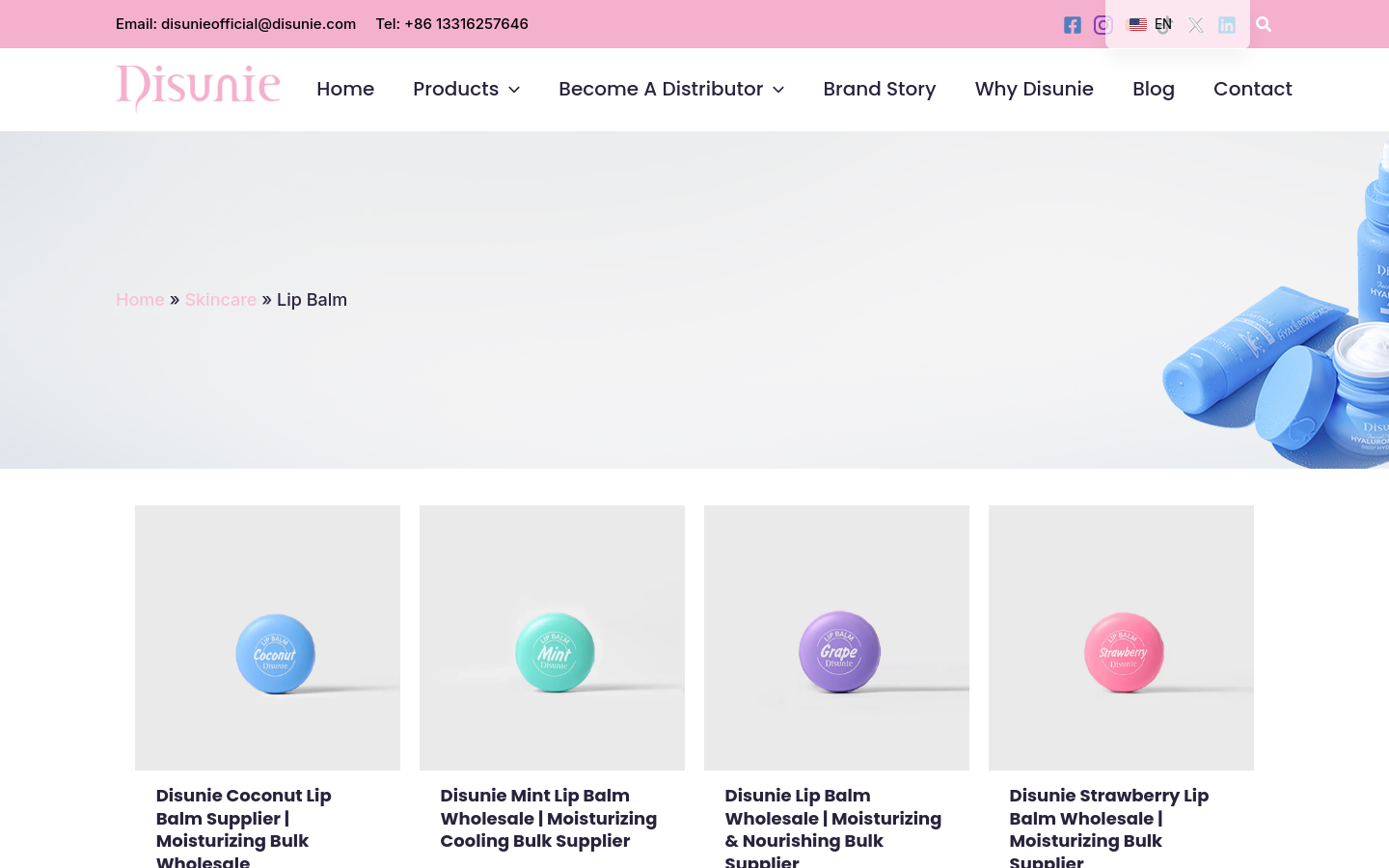Click the Skincare breadcrumb link
The image size is (1389, 868).
click(221, 300)
